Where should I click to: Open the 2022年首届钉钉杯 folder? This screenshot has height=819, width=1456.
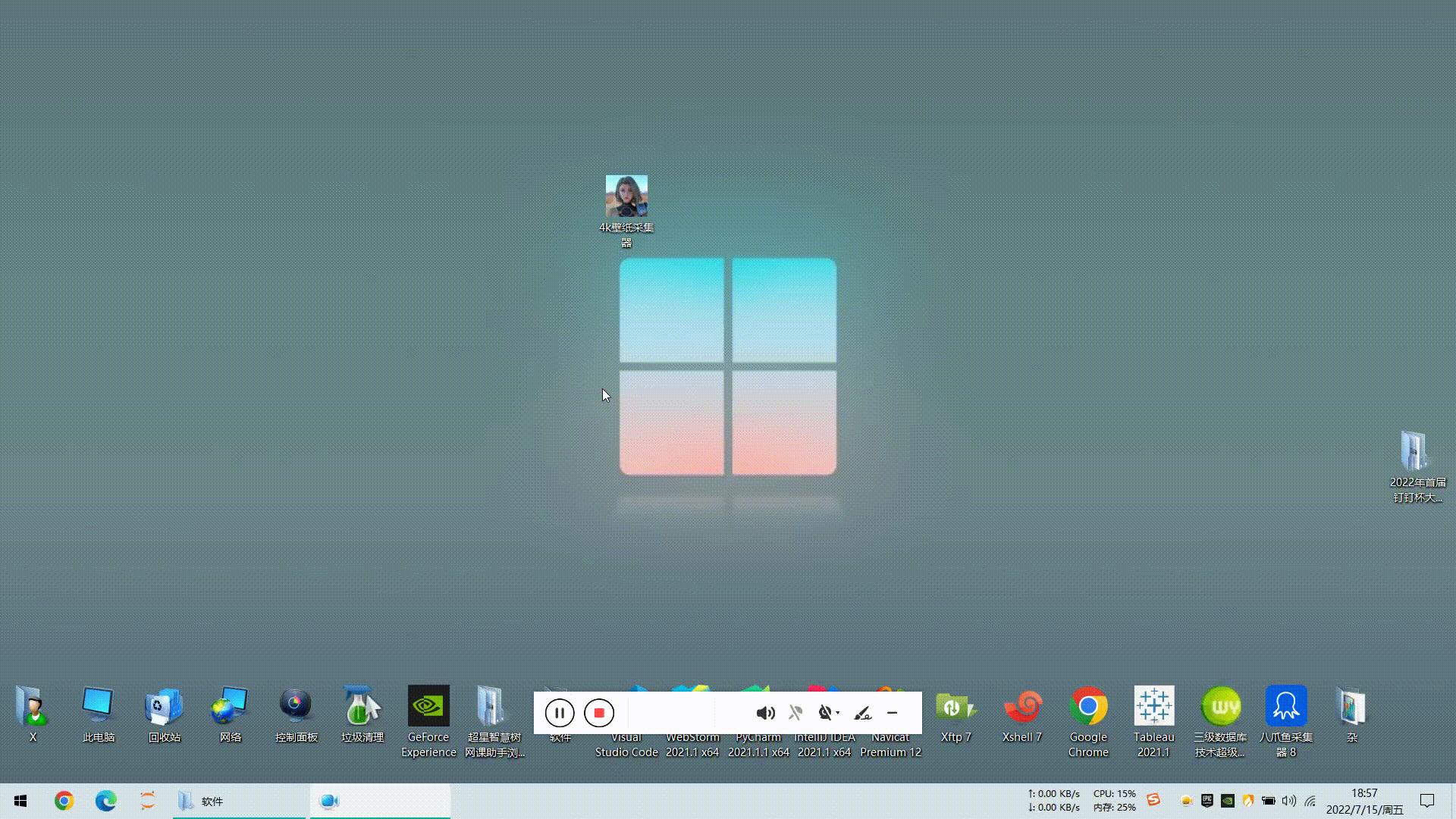(x=1415, y=452)
